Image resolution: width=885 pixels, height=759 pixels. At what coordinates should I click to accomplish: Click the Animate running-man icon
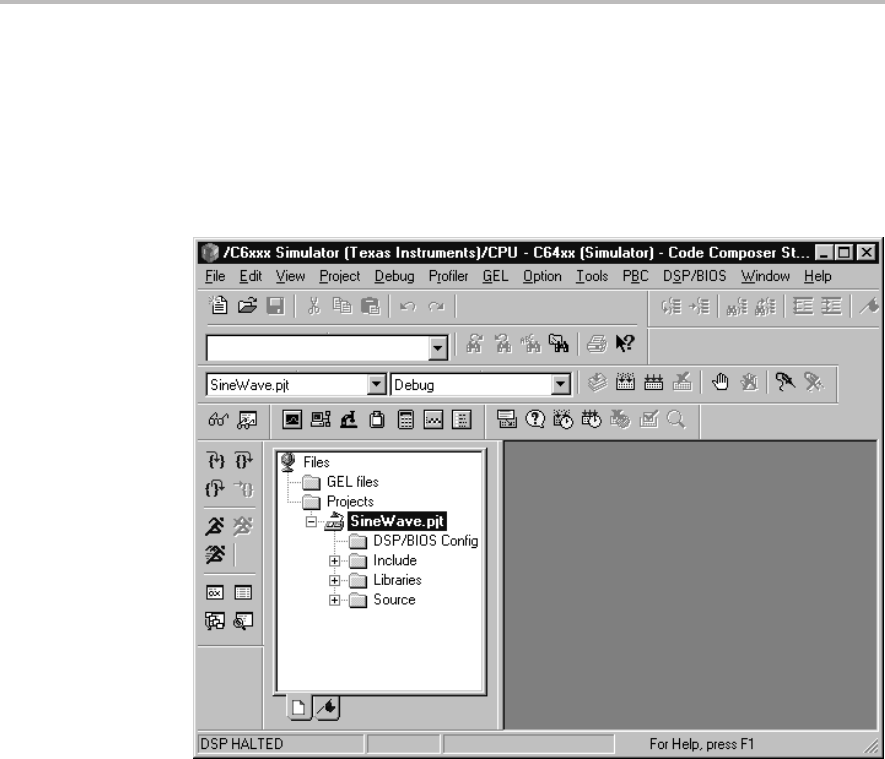pyautogui.click(x=215, y=555)
